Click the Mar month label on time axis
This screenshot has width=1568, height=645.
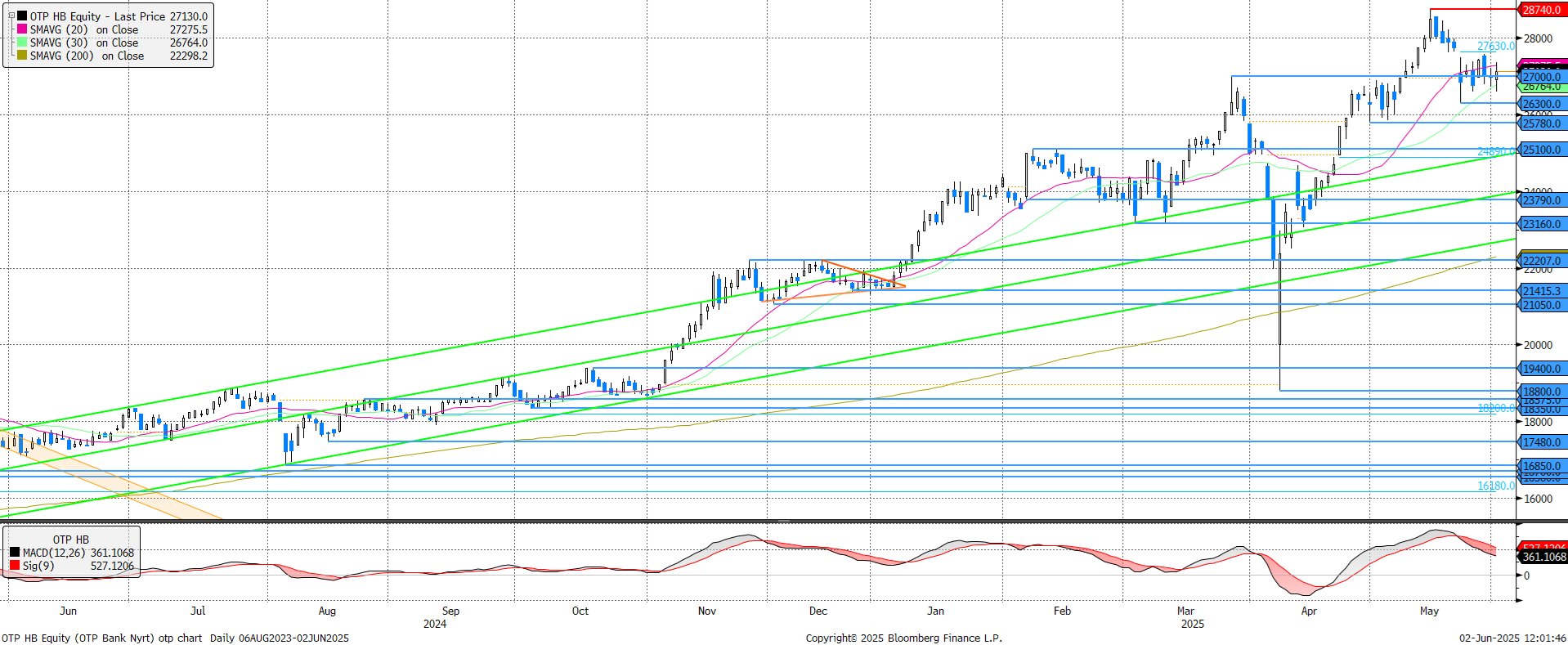click(x=1185, y=611)
